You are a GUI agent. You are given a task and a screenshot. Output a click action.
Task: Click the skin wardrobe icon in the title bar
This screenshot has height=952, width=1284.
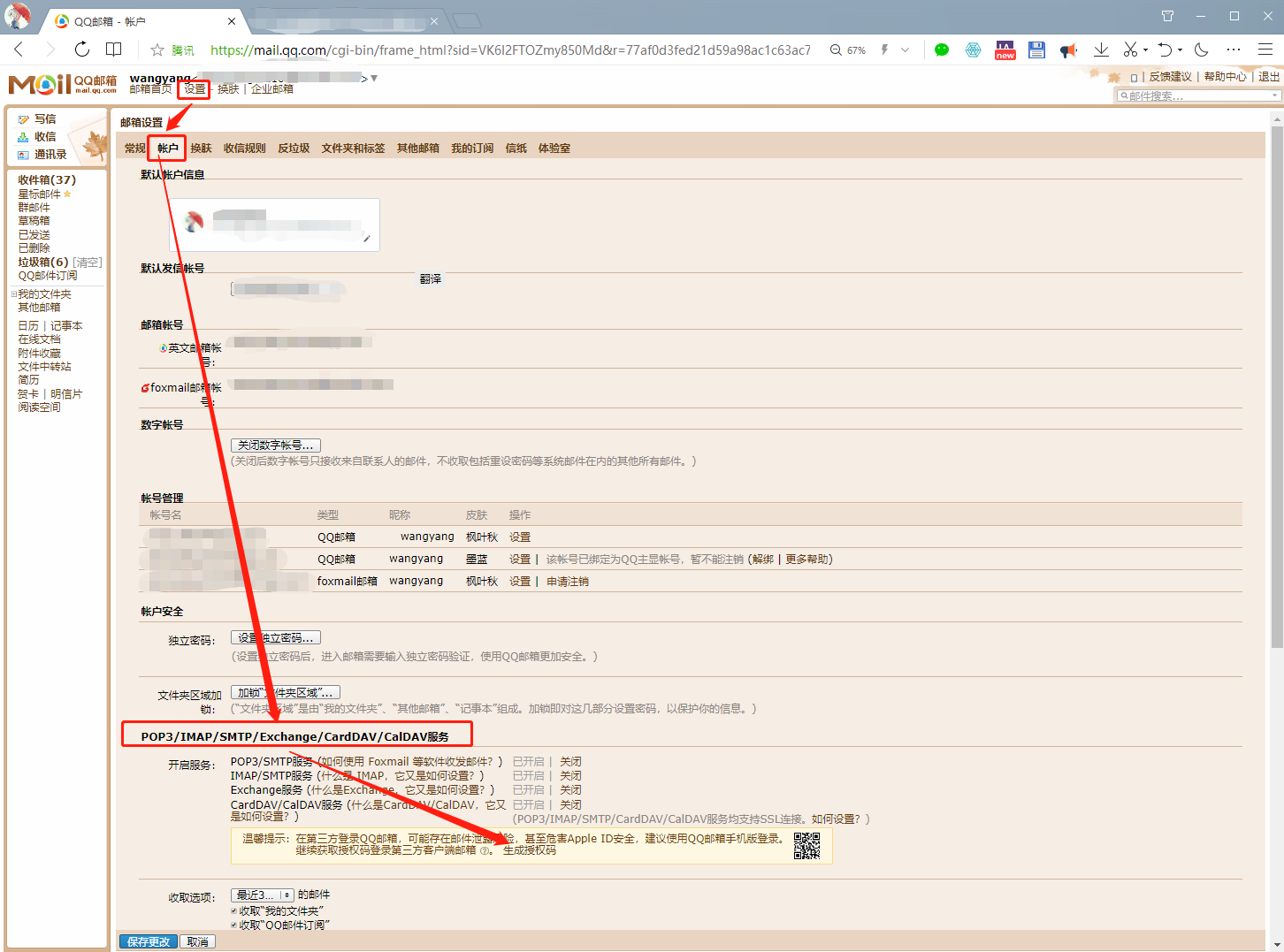tap(1167, 16)
